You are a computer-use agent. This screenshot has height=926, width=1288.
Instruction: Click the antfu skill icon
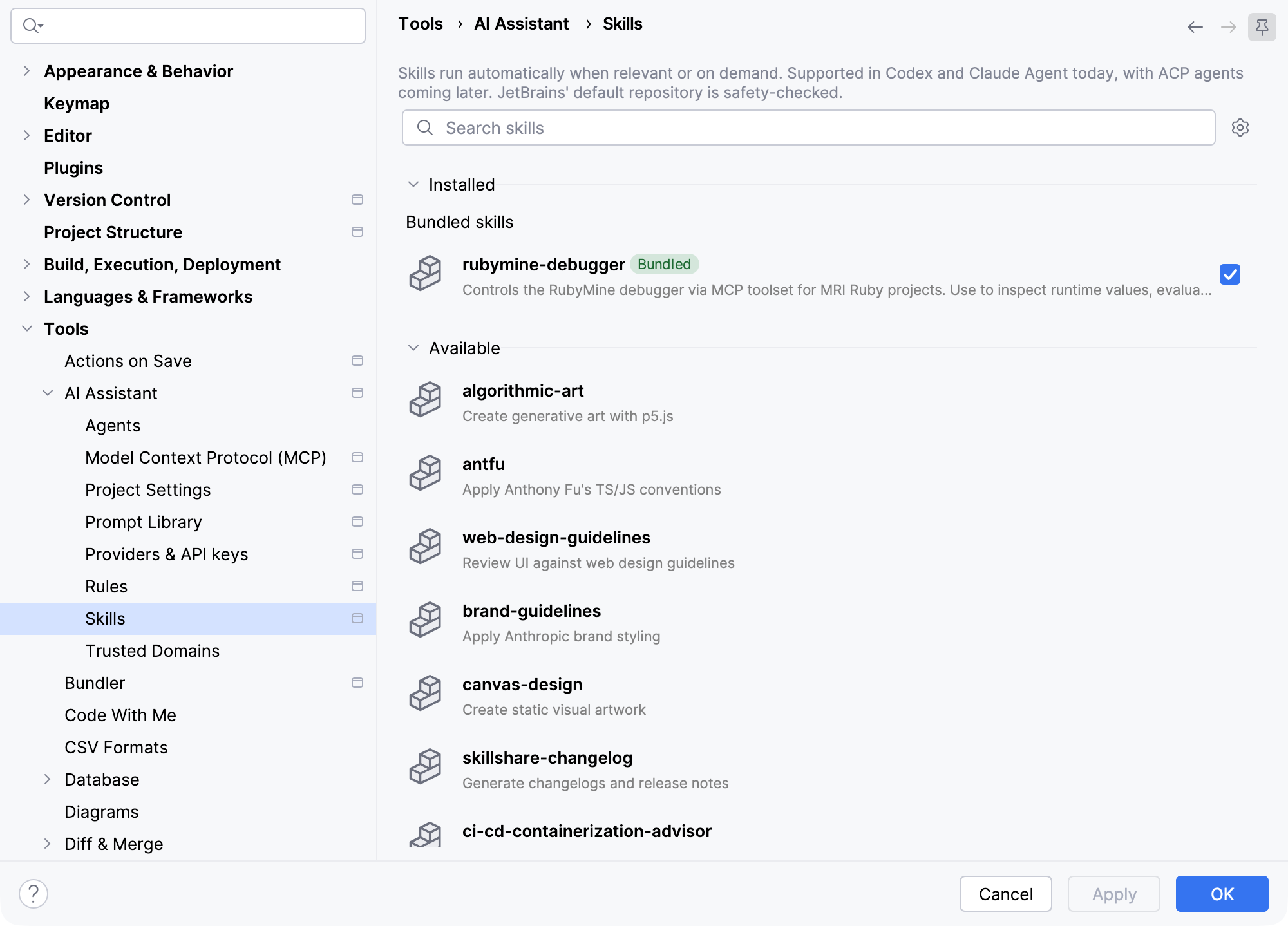[x=426, y=473]
